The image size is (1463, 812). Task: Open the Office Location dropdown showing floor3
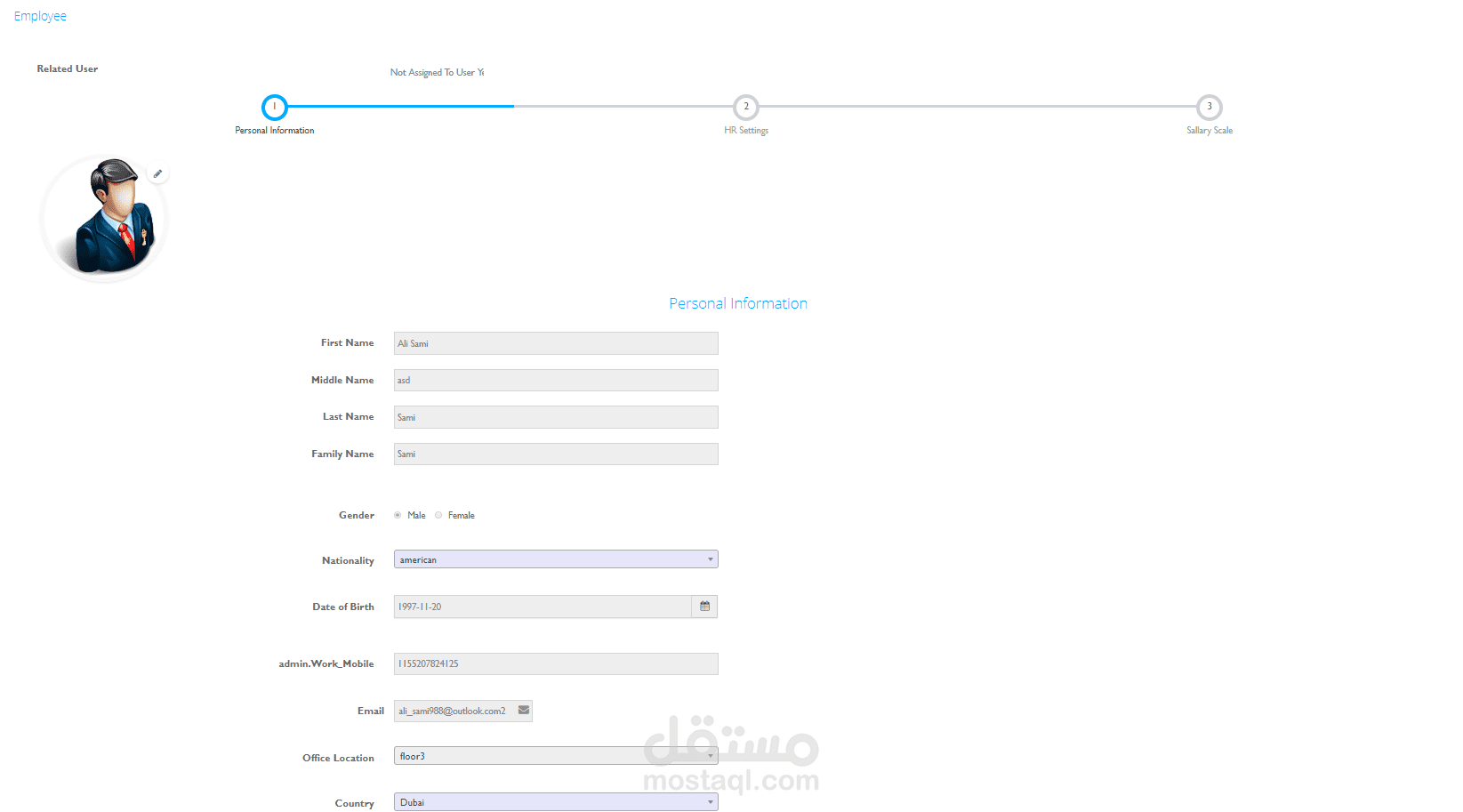[x=556, y=756]
